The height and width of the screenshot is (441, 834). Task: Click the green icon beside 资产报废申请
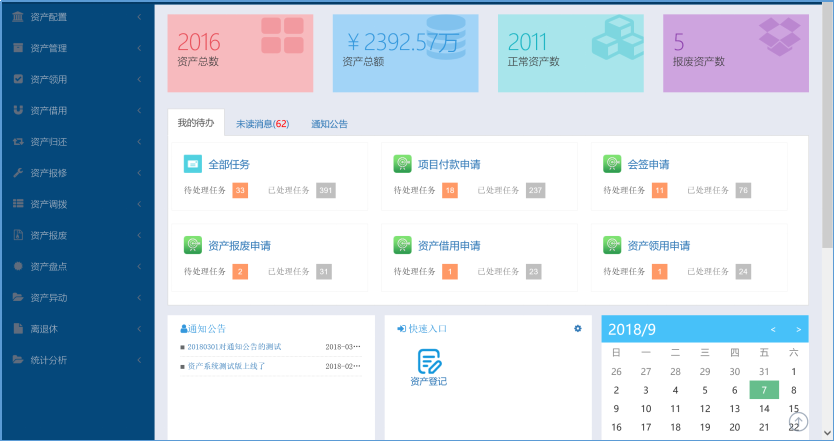click(193, 245)
